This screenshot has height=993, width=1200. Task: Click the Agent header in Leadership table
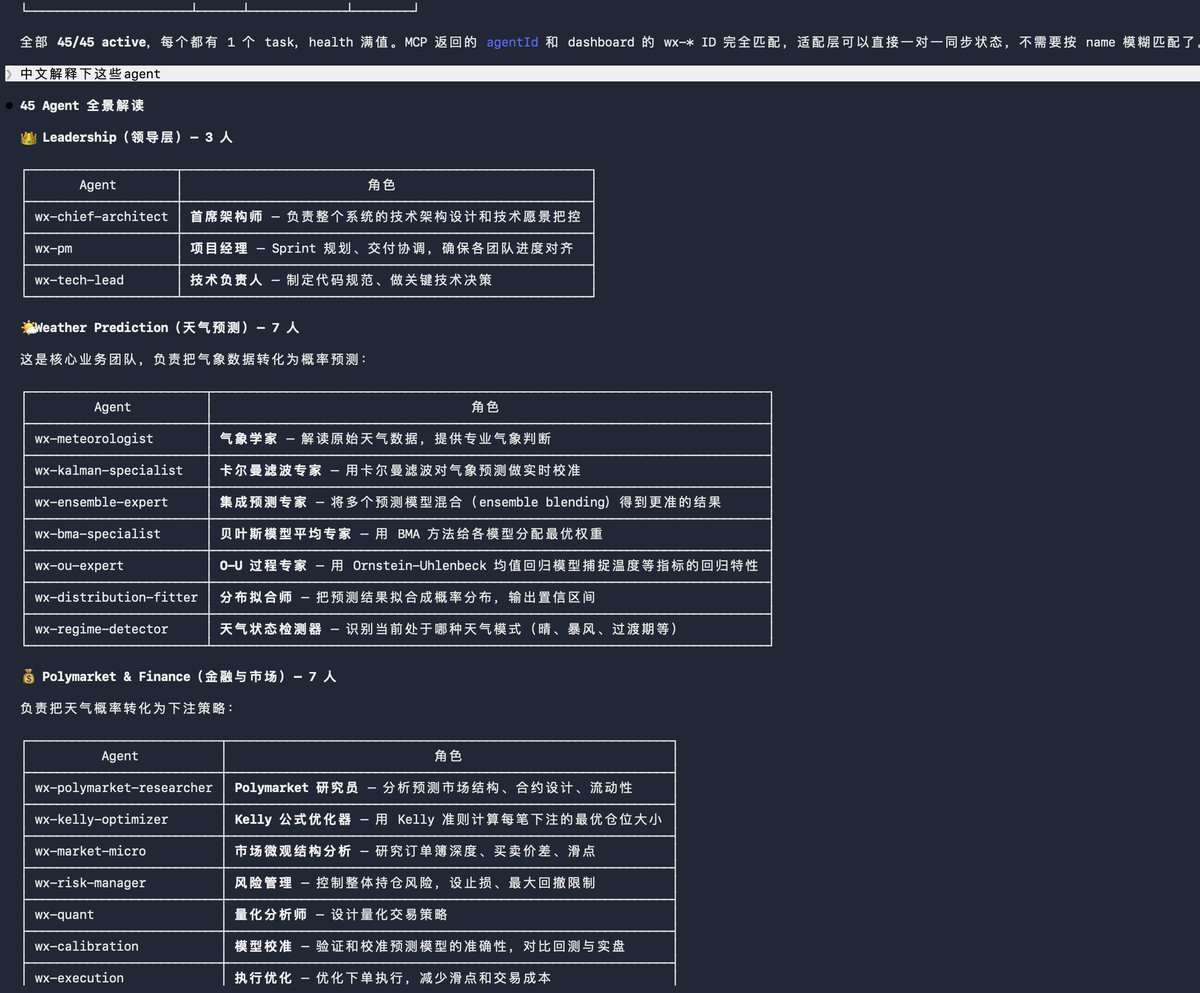click(98, 185)
